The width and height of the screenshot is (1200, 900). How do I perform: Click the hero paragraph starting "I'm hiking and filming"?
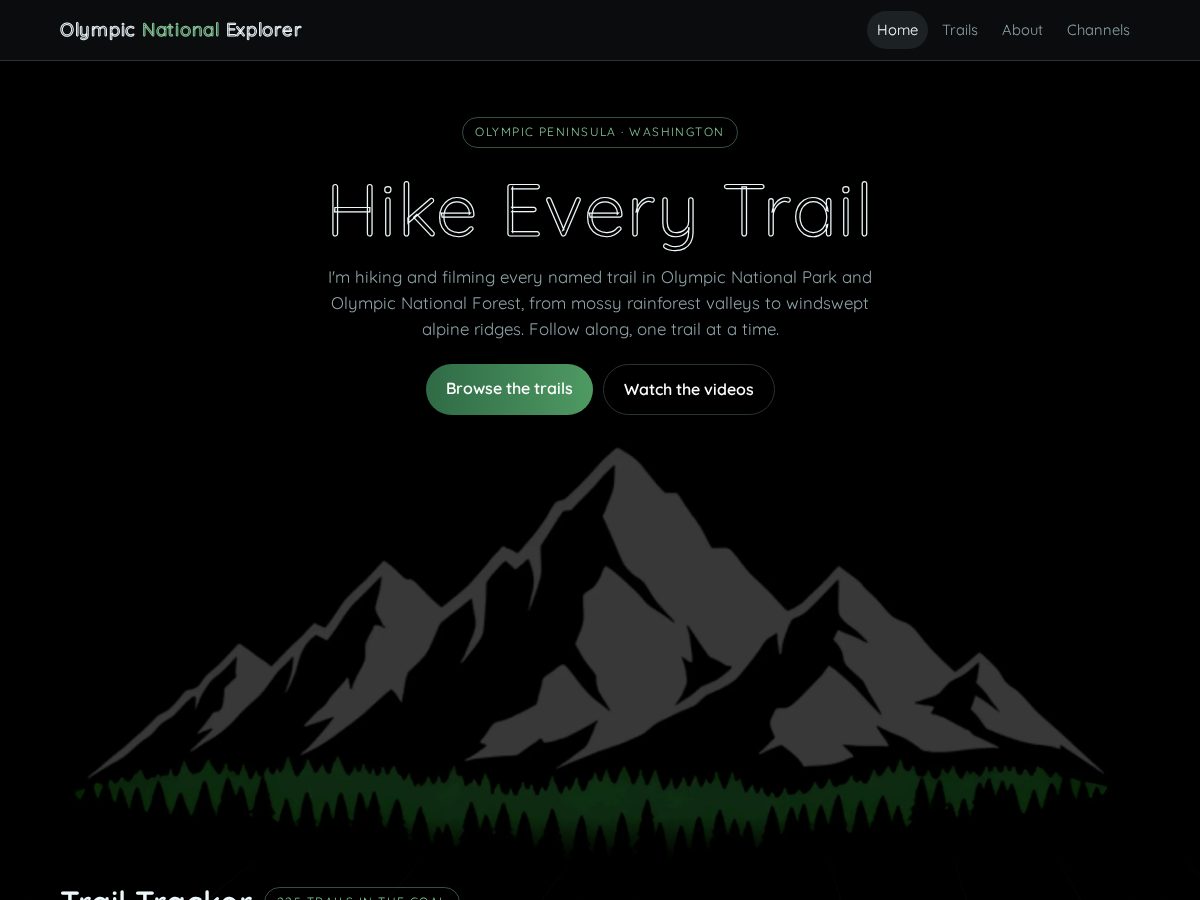coord(600,303)
